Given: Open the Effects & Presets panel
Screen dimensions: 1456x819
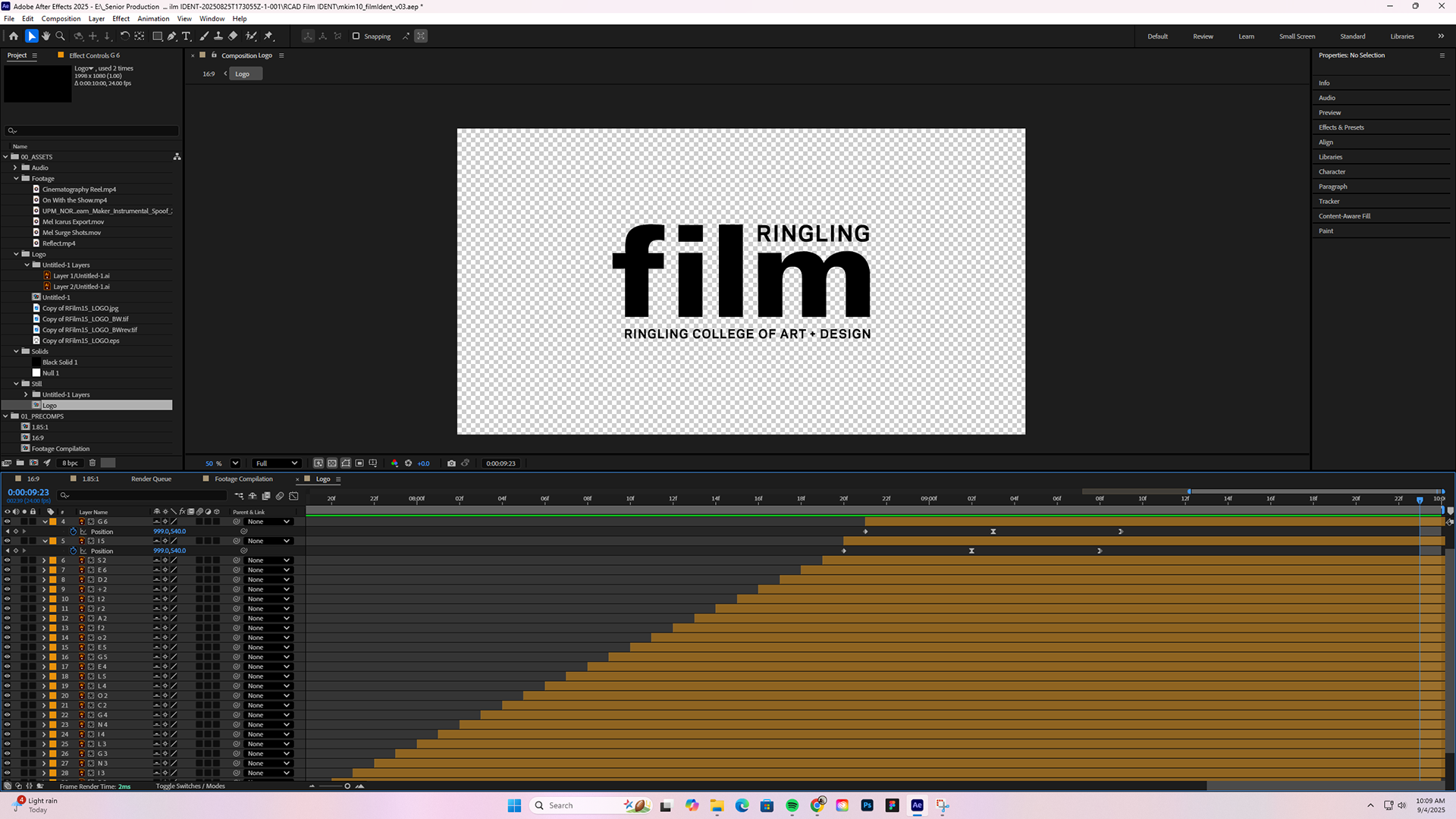Looking at the screenshot, I should coord(1341,127).
